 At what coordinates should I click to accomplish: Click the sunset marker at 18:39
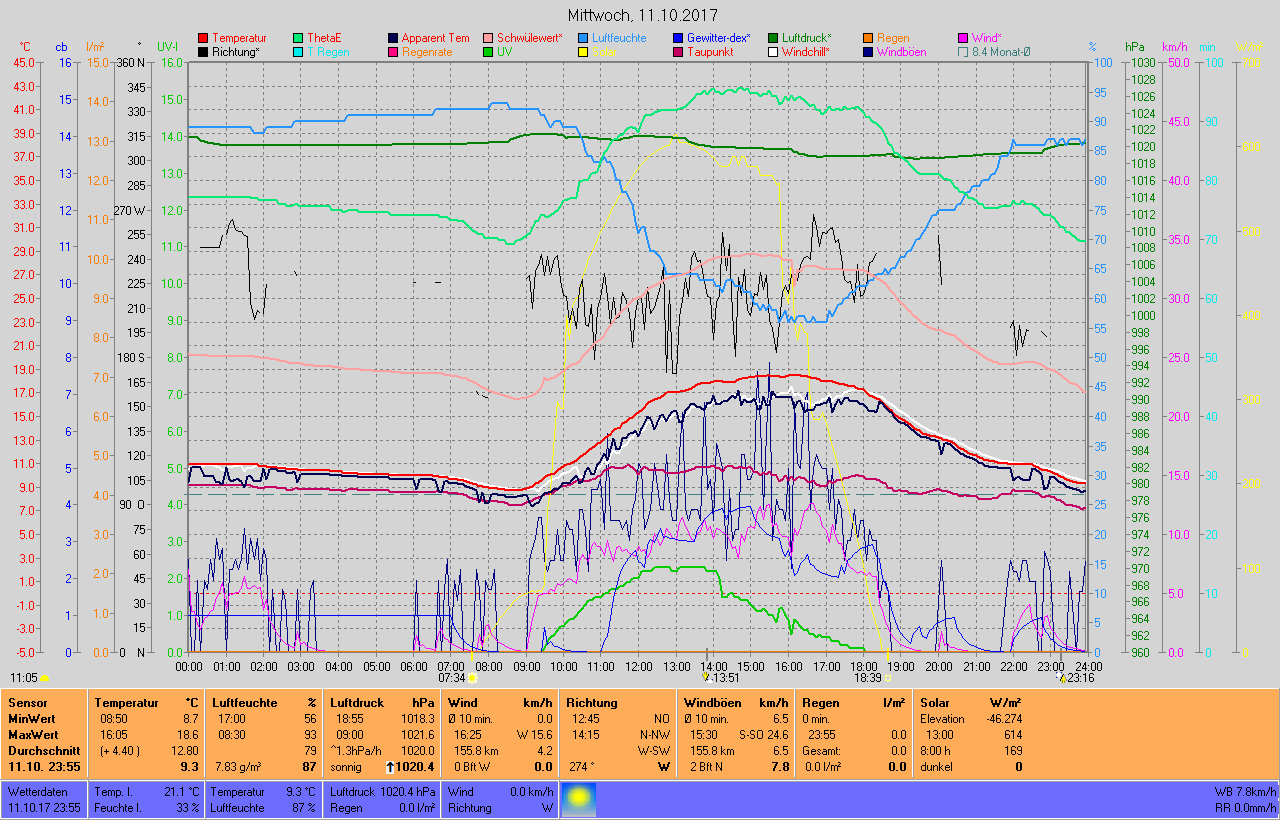pyautogui.click(x=888, y=678)
